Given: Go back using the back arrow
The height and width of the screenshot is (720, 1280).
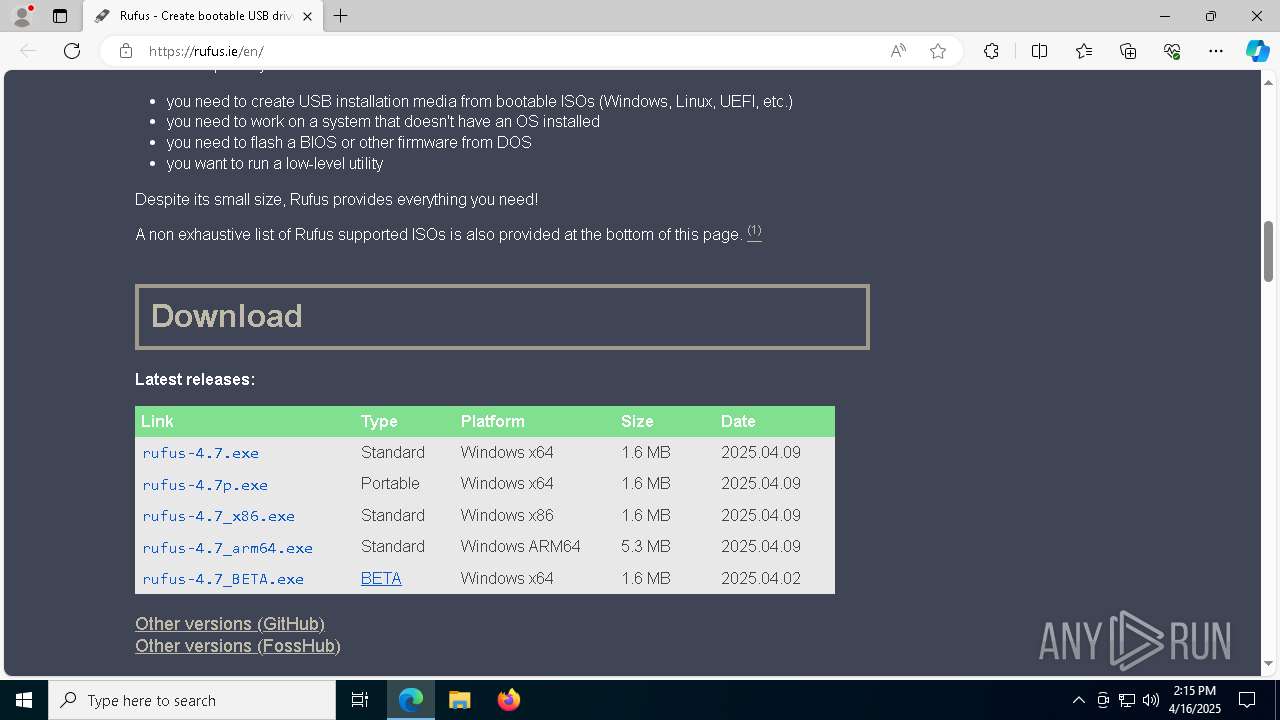Looking at the screenshot, I should coord(28,51).
